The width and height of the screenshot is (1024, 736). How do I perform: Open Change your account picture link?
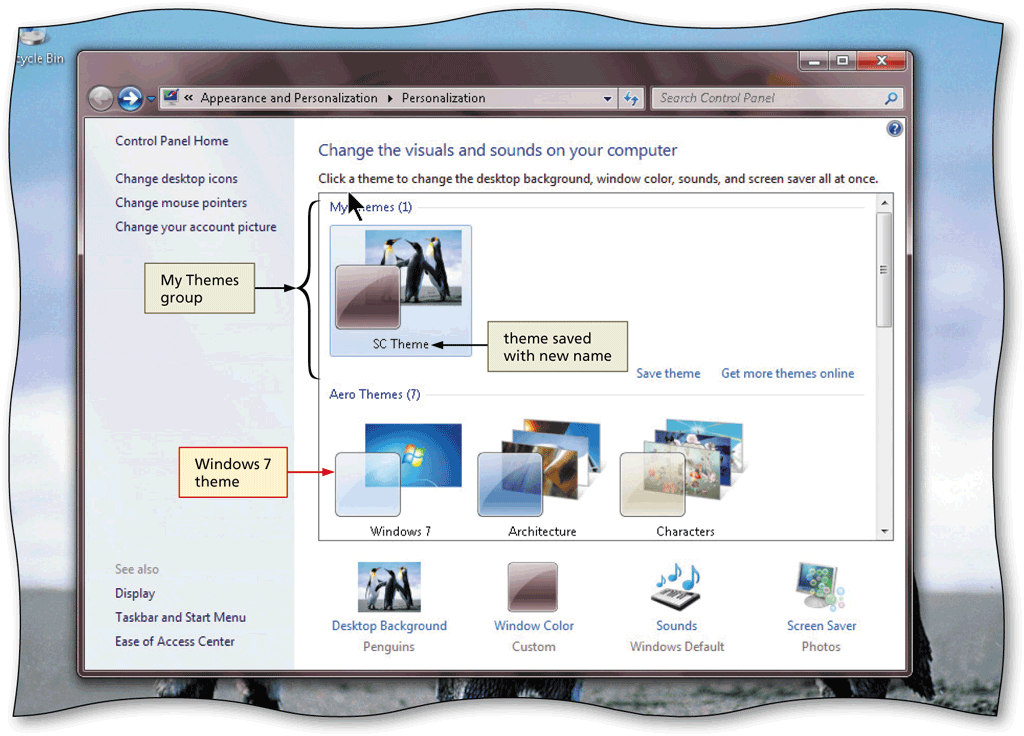pyautogui.click(x=196, y=227)
